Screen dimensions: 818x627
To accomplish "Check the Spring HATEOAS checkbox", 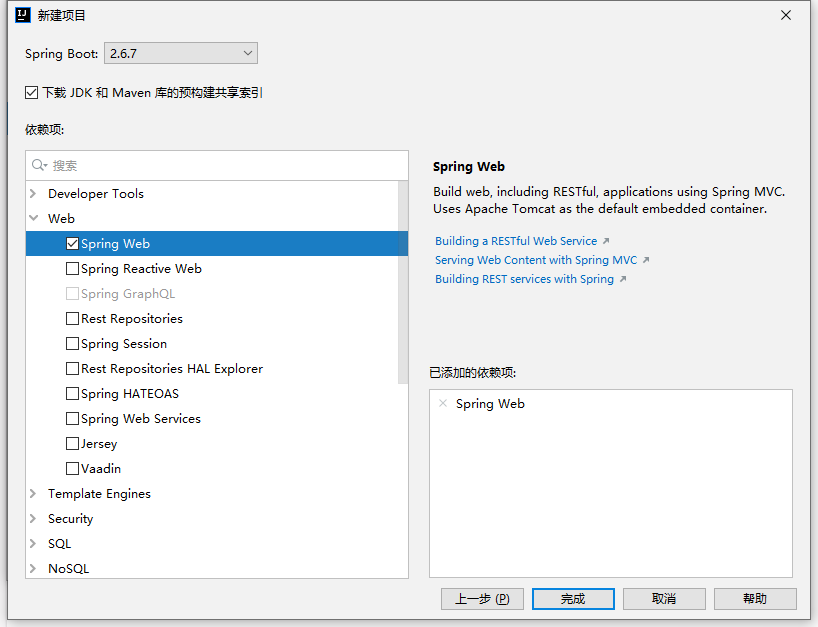I will coord(72,394).
